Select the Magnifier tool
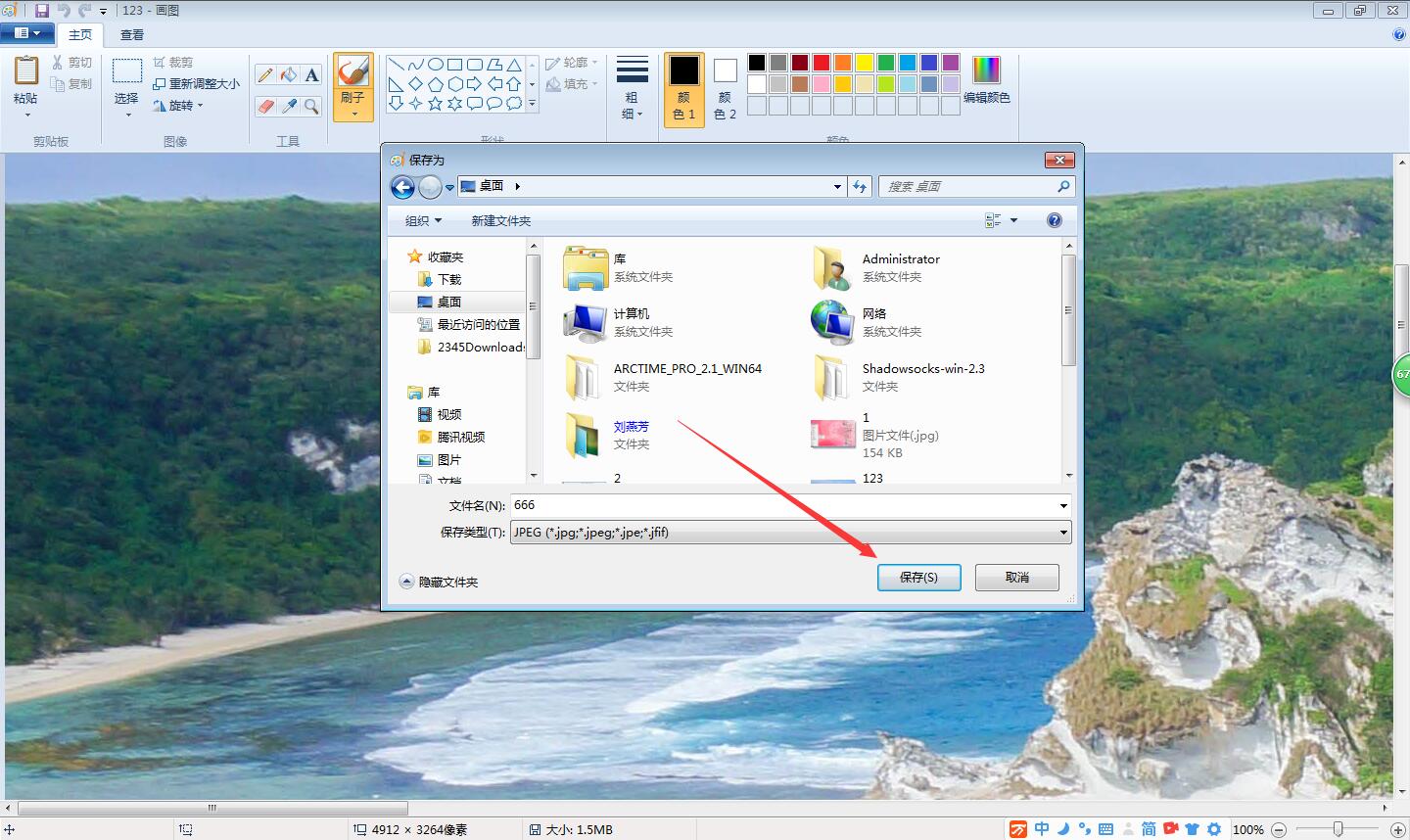This screenshot has width=1410, height=840. tap(311, 106)
